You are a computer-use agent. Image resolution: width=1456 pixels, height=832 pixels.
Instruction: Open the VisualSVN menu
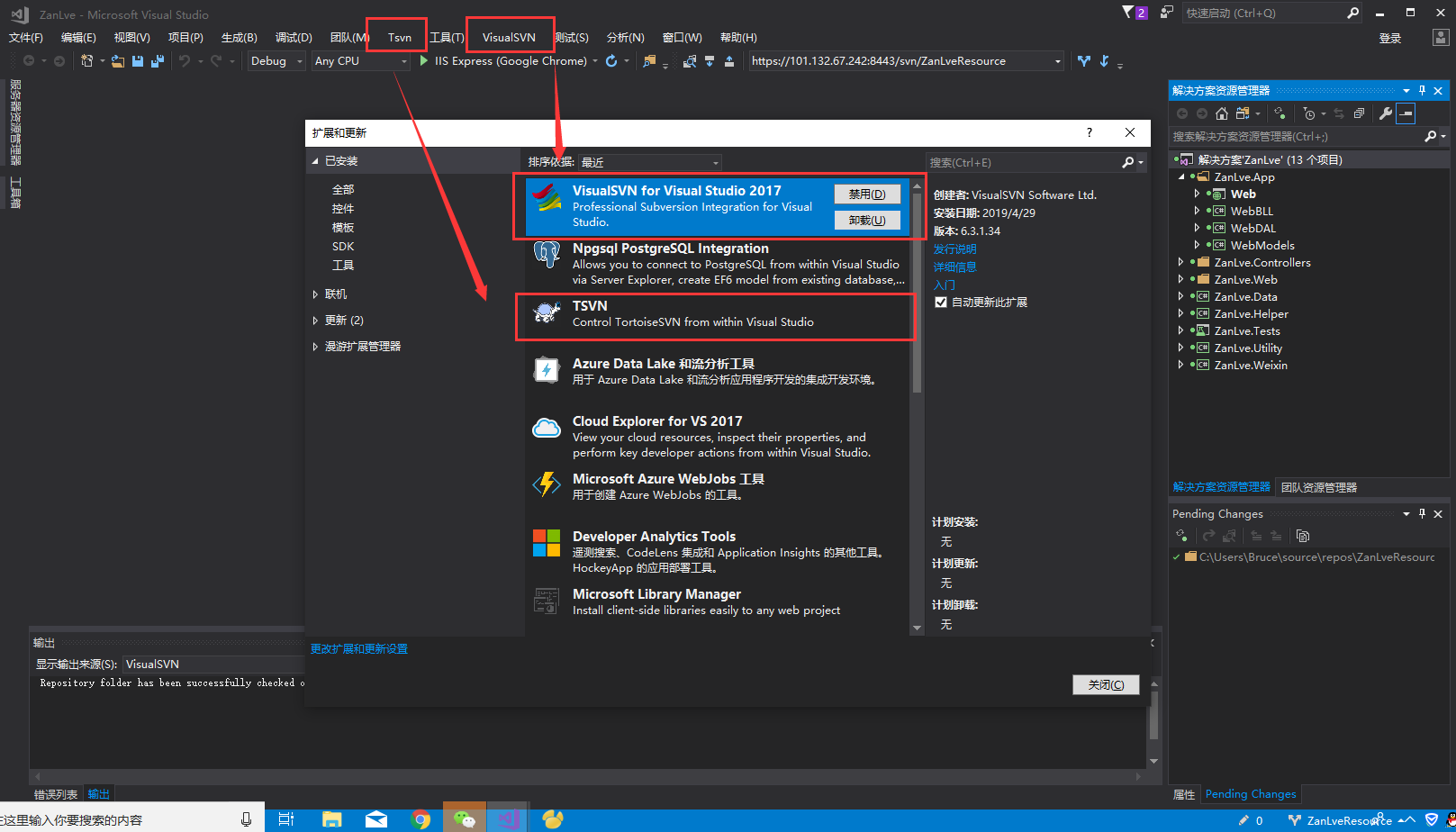pyautogui.click(x=509, y=37)
